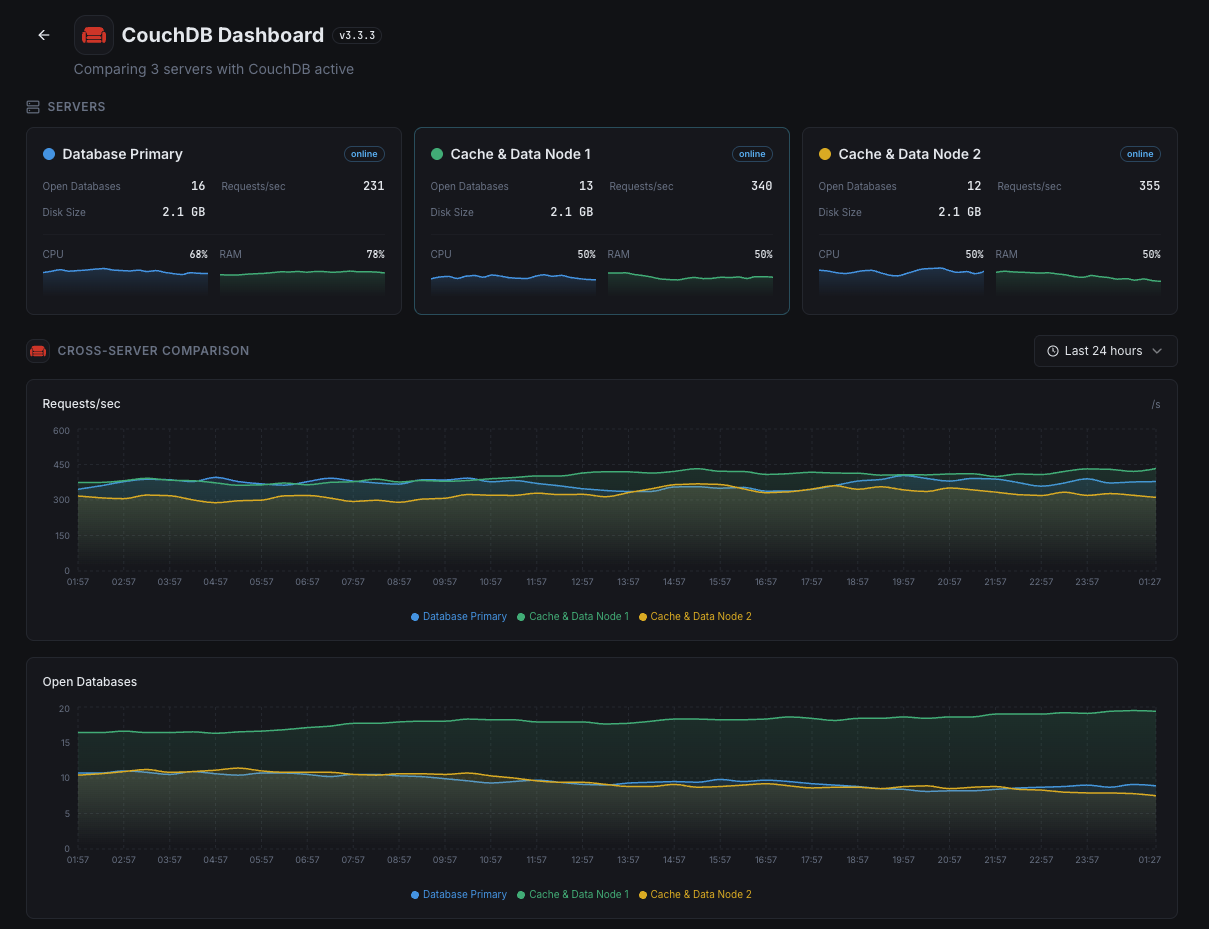Toggle Database Primary in Requests/sec legend

(459, 617)
